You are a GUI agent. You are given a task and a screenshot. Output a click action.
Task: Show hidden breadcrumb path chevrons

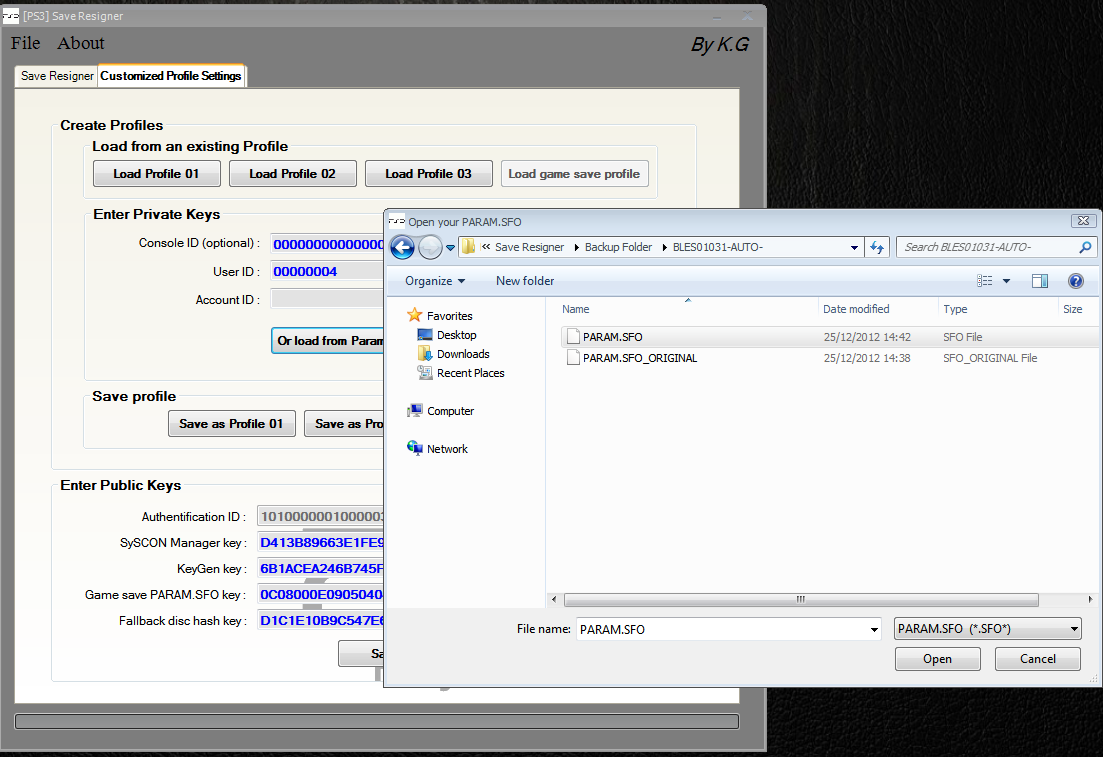pos(485,247)
